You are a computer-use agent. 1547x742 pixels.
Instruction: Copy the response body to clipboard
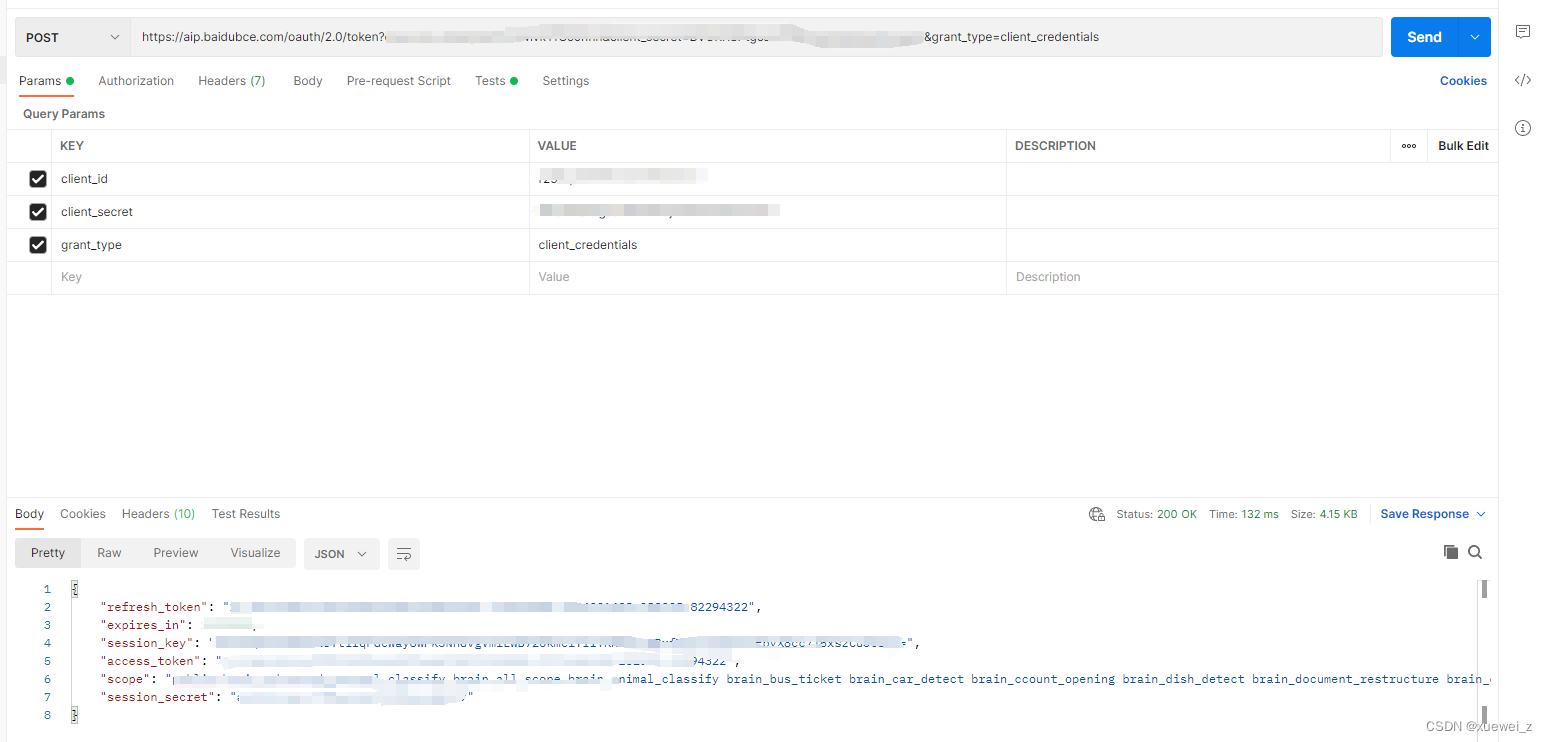coord(1450,551)
